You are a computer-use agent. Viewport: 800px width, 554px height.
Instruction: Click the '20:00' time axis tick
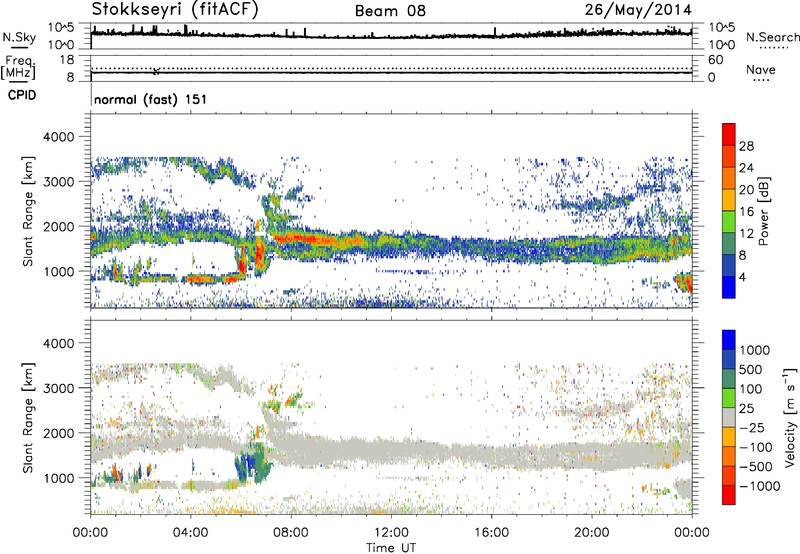click(x=591, y=533)
